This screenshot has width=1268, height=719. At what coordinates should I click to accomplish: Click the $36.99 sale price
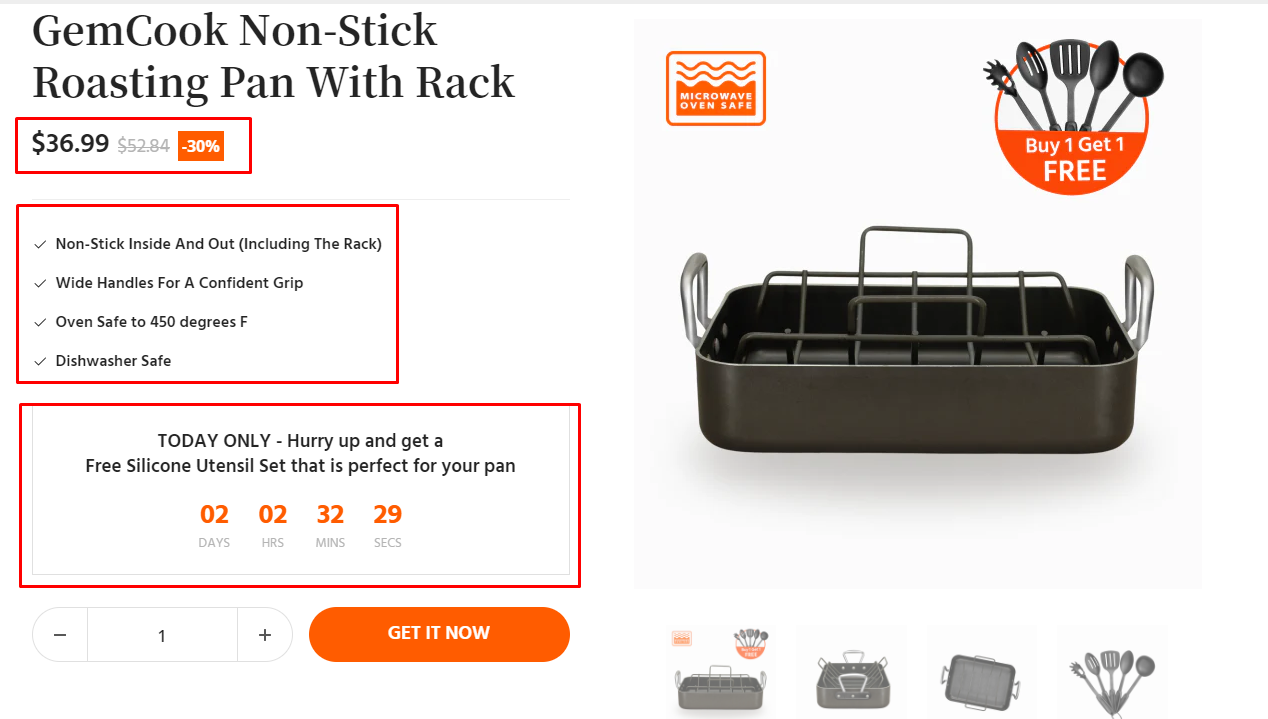click(70, 143)
